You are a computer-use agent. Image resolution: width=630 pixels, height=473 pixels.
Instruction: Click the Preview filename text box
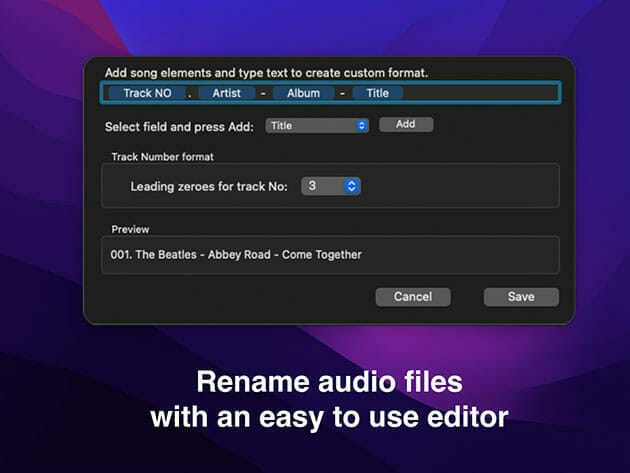tap(330, 255)
